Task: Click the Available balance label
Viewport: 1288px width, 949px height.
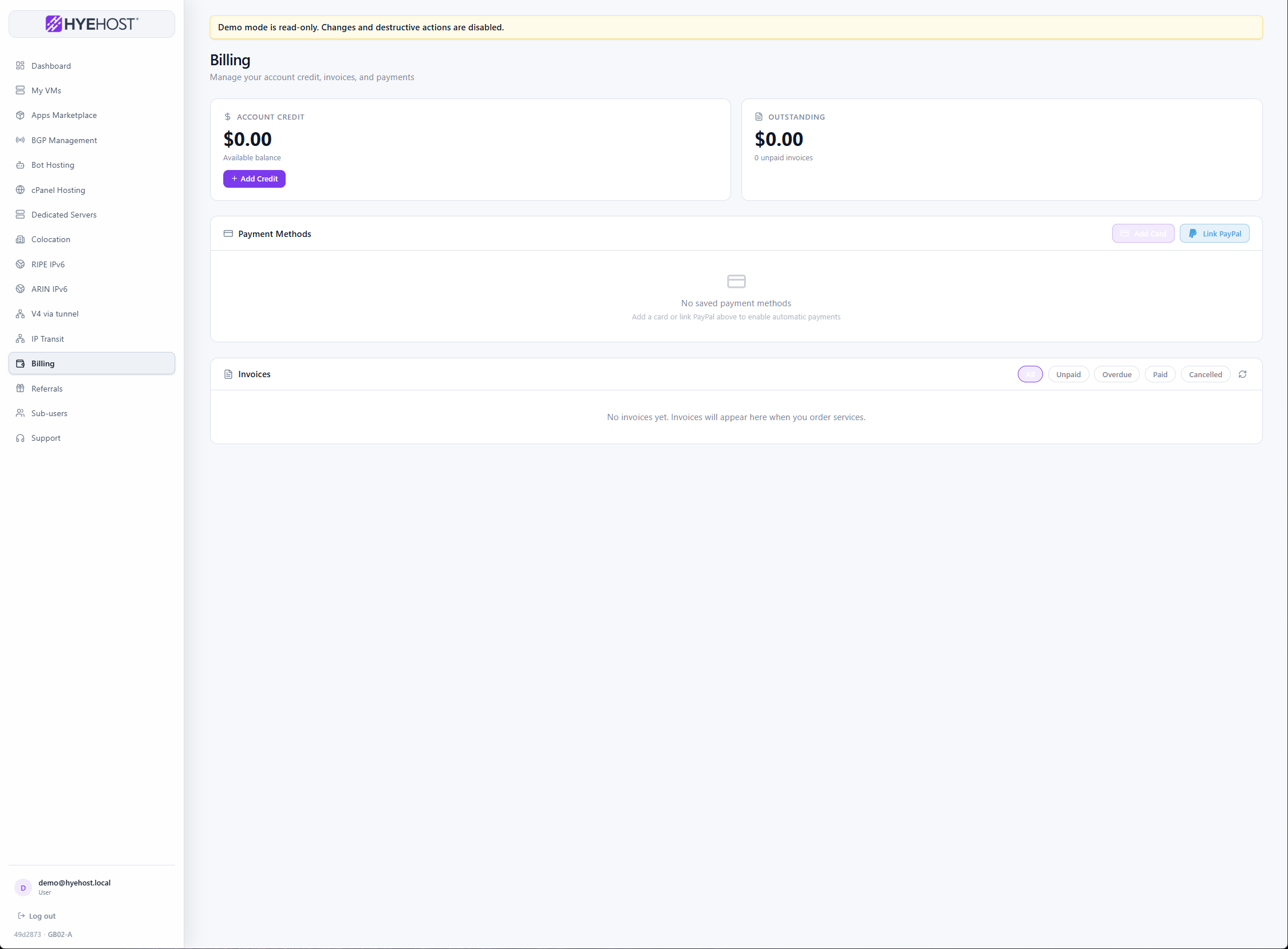Action: tap(252, 157)
